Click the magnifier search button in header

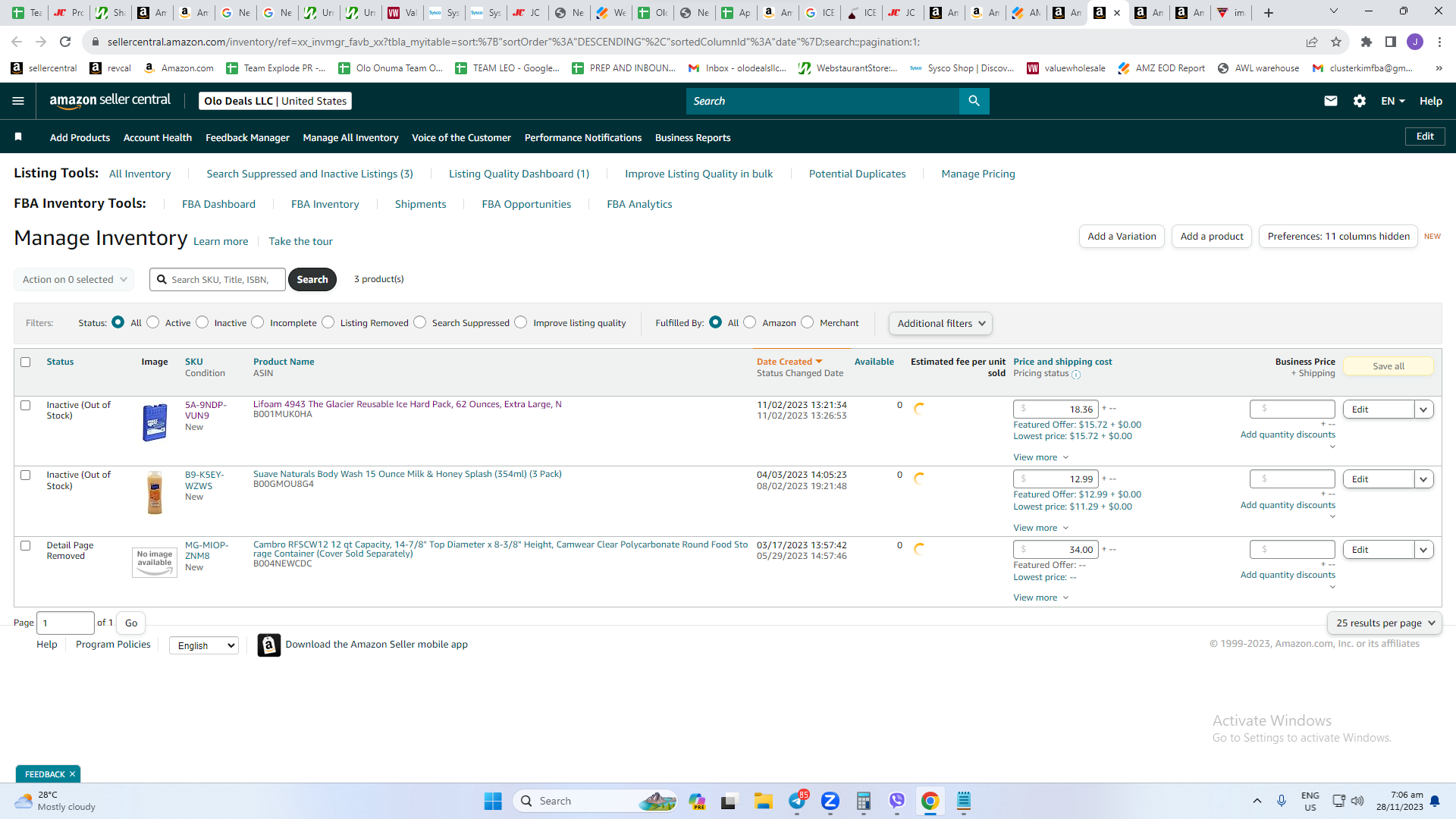tap(974, 101)
